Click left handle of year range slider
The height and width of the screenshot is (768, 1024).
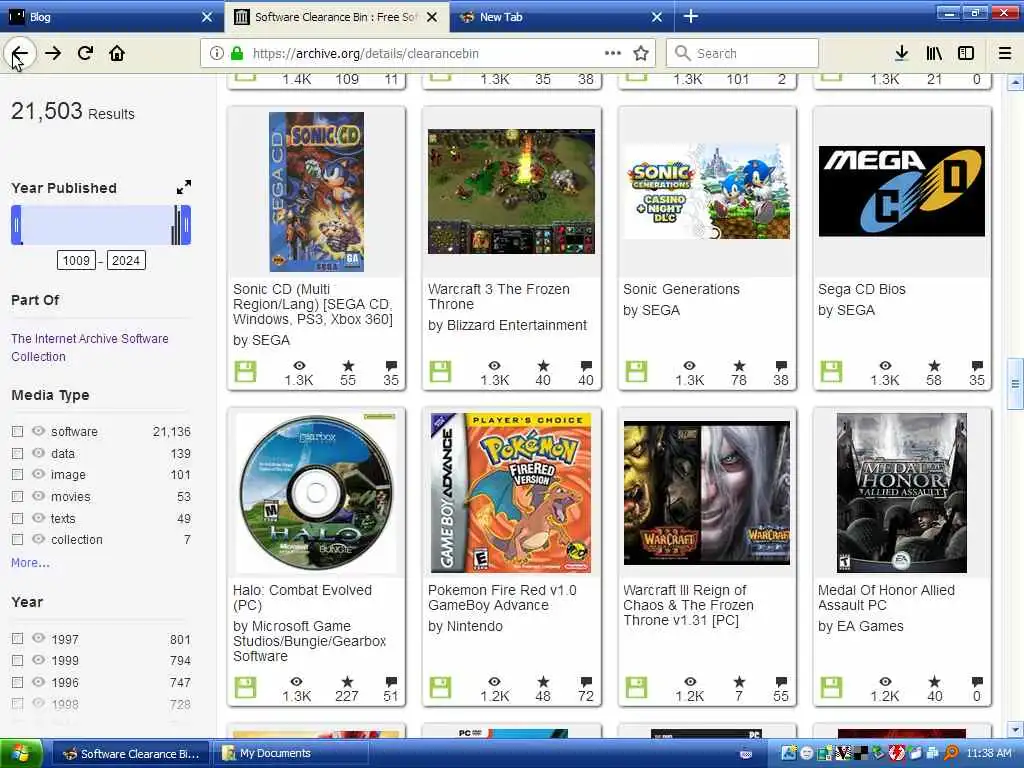(x=16, y=225)
